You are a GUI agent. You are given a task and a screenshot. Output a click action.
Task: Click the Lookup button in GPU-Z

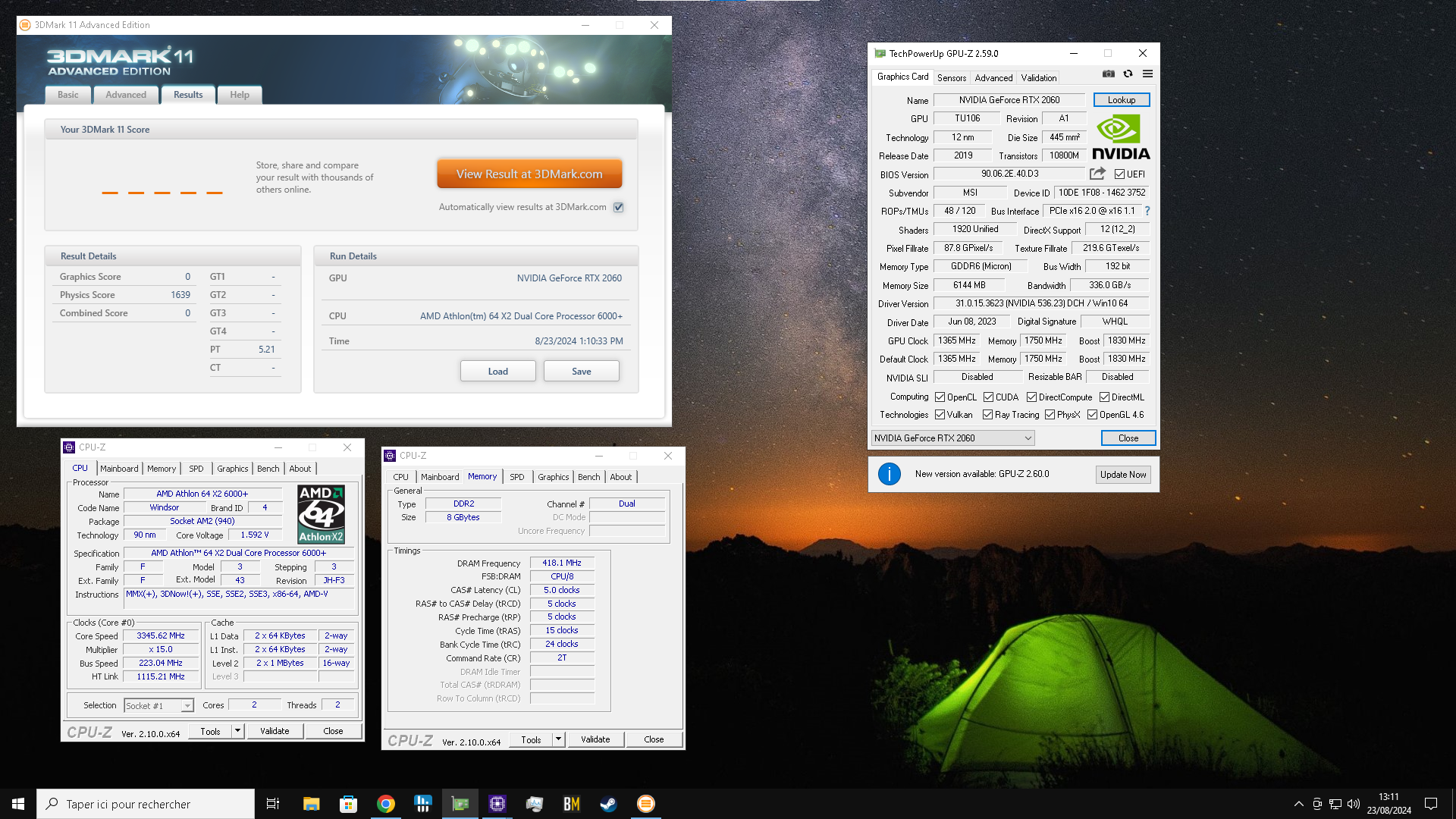pos(1122,100)
